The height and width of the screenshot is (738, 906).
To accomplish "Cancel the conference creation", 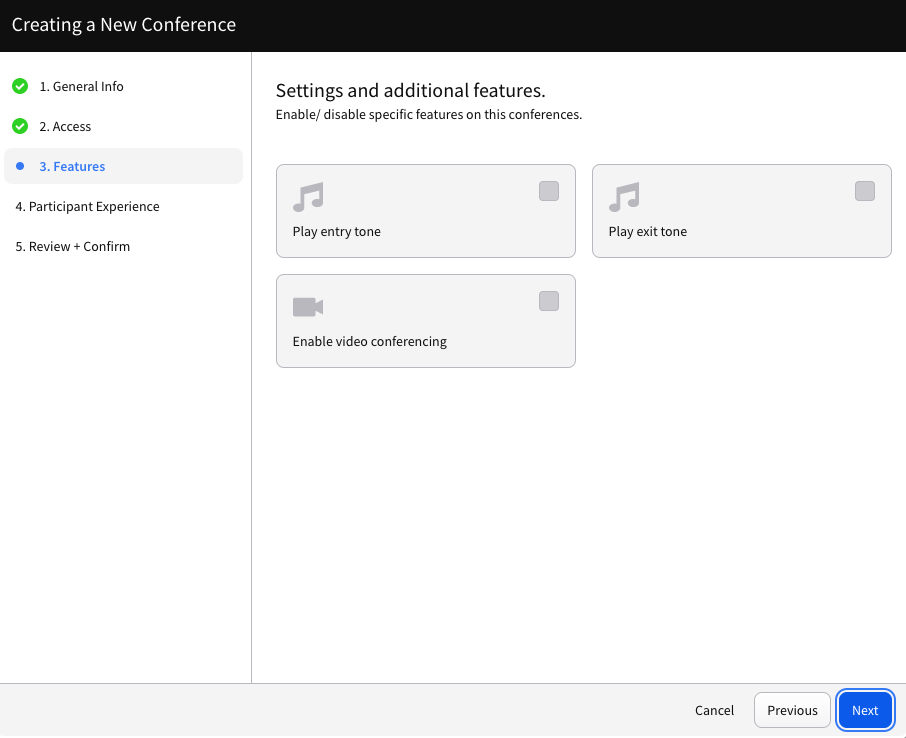I will 714,710.
